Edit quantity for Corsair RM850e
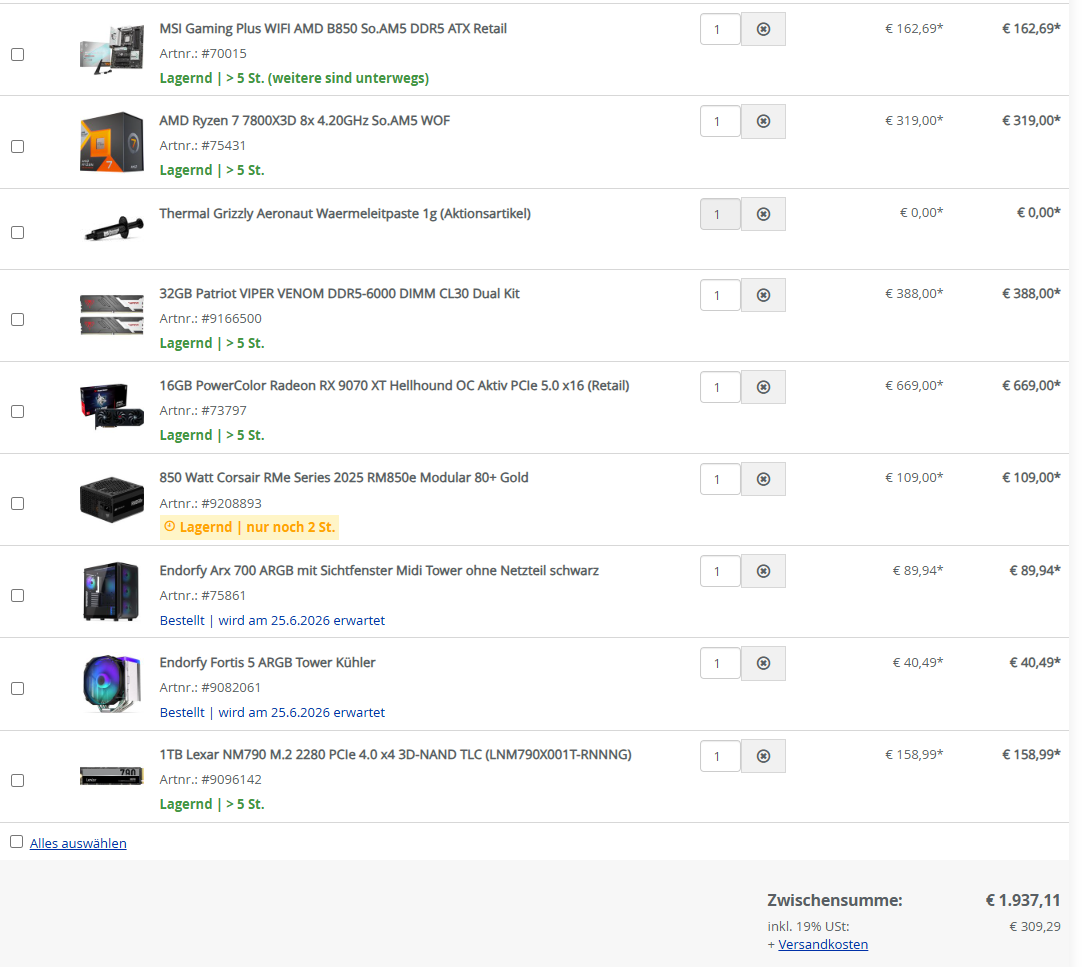This screenshot has width=1085, height=967. click(720, 479)
